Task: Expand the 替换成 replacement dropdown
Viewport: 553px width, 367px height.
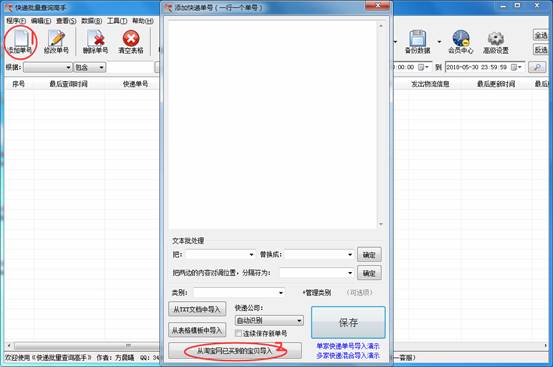Action: (x=350, y=255)
